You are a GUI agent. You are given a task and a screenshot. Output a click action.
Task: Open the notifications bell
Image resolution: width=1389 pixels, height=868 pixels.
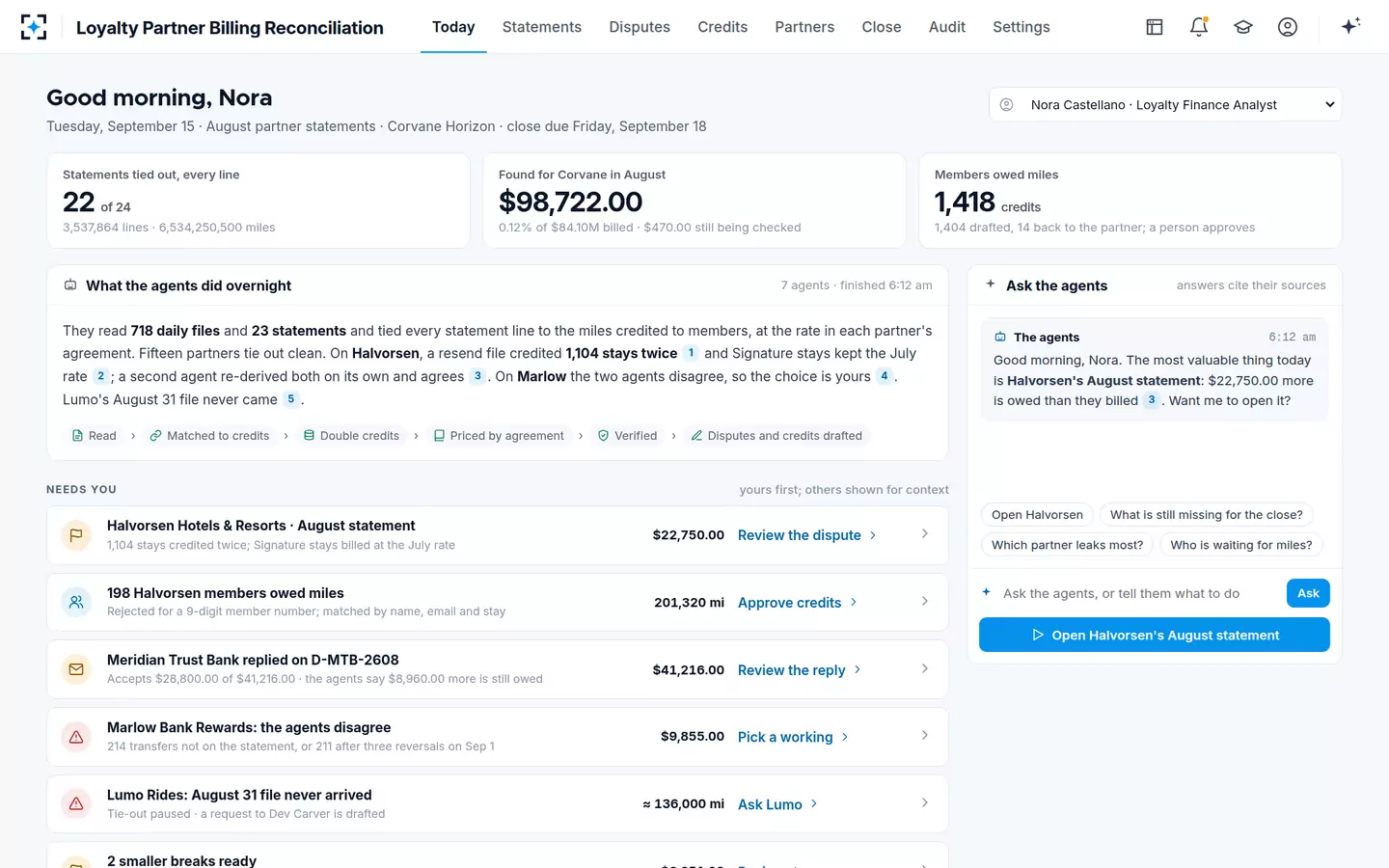pos(1199,27)
